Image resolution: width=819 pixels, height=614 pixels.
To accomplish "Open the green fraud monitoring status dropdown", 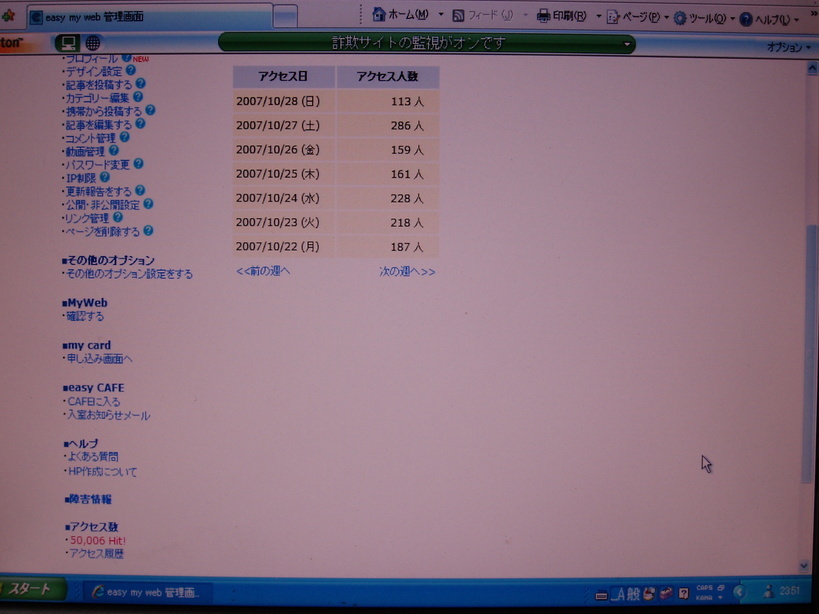I will pos(627,44).
